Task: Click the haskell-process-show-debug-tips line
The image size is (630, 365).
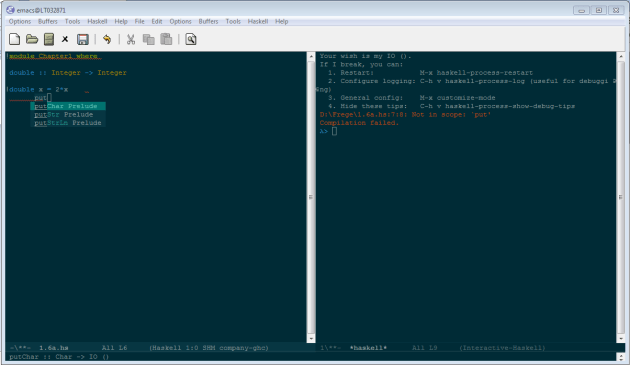Action: point(451,106)
